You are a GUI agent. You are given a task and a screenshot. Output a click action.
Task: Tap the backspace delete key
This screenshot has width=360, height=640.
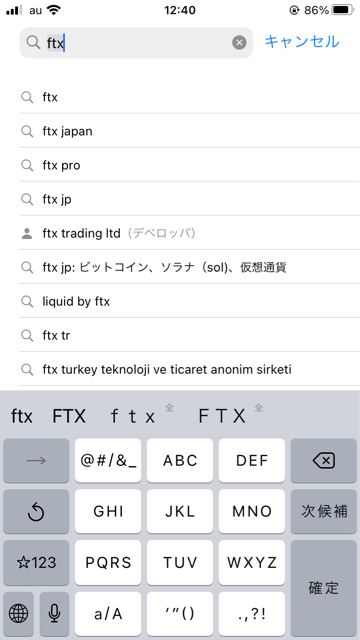(324, 461)
